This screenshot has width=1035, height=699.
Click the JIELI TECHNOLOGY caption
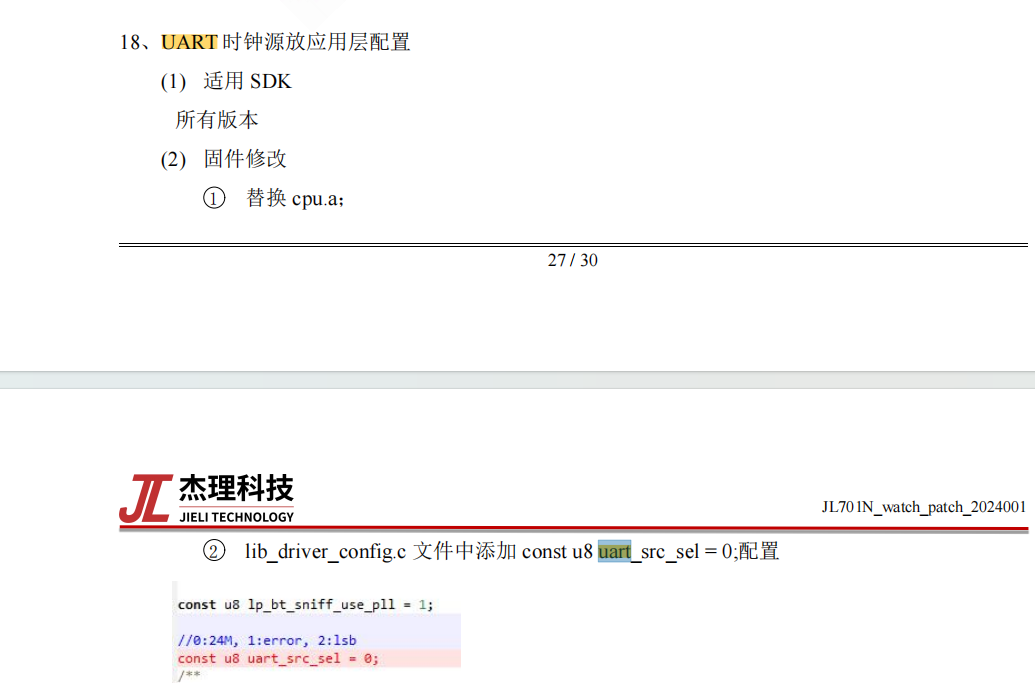point(236,517)
